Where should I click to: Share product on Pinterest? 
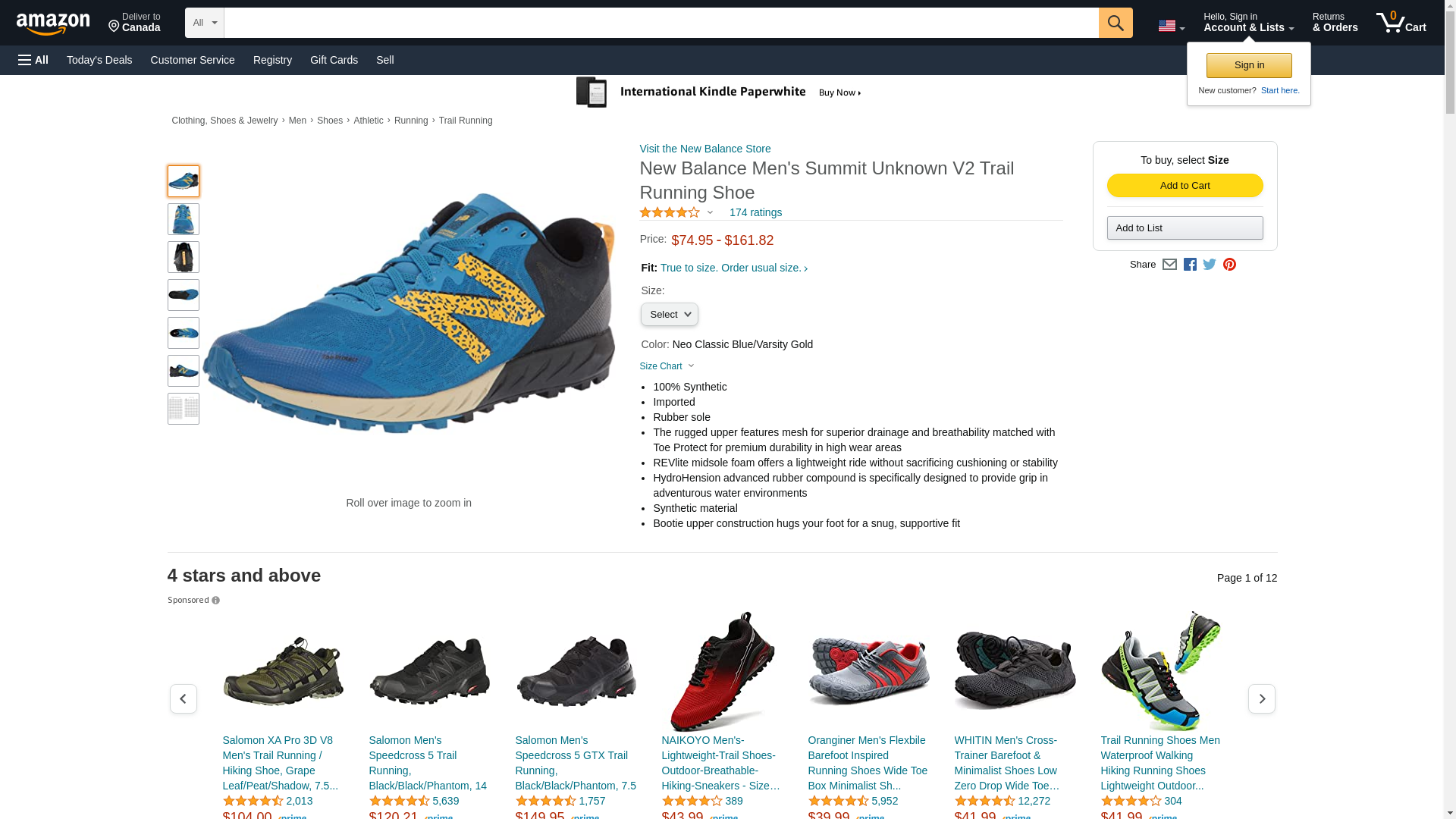pos(1229,265)
